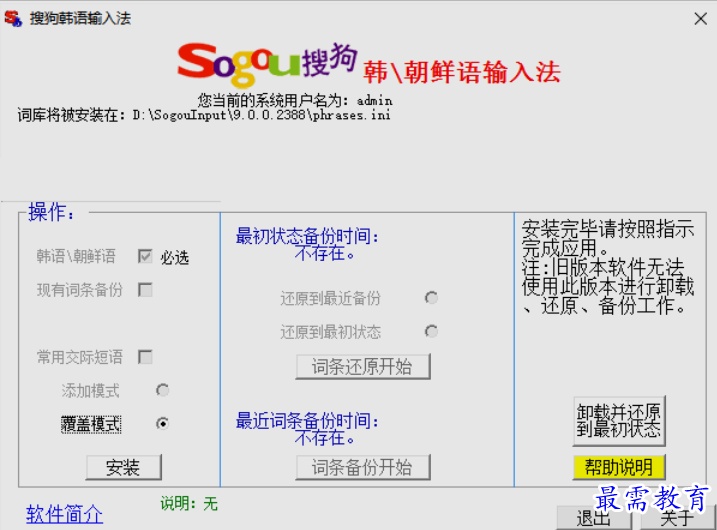
Task: Start restore with 词条还原开始 button
Action: [x=363, y=366]
